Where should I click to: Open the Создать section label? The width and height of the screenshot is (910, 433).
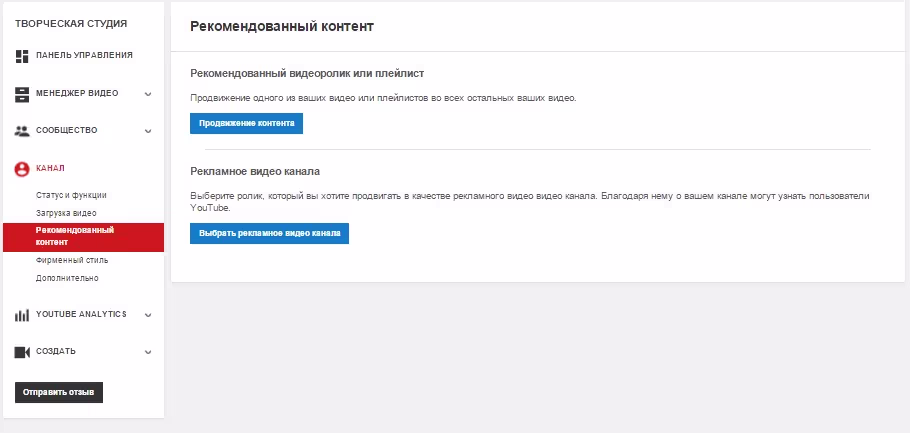56,351
